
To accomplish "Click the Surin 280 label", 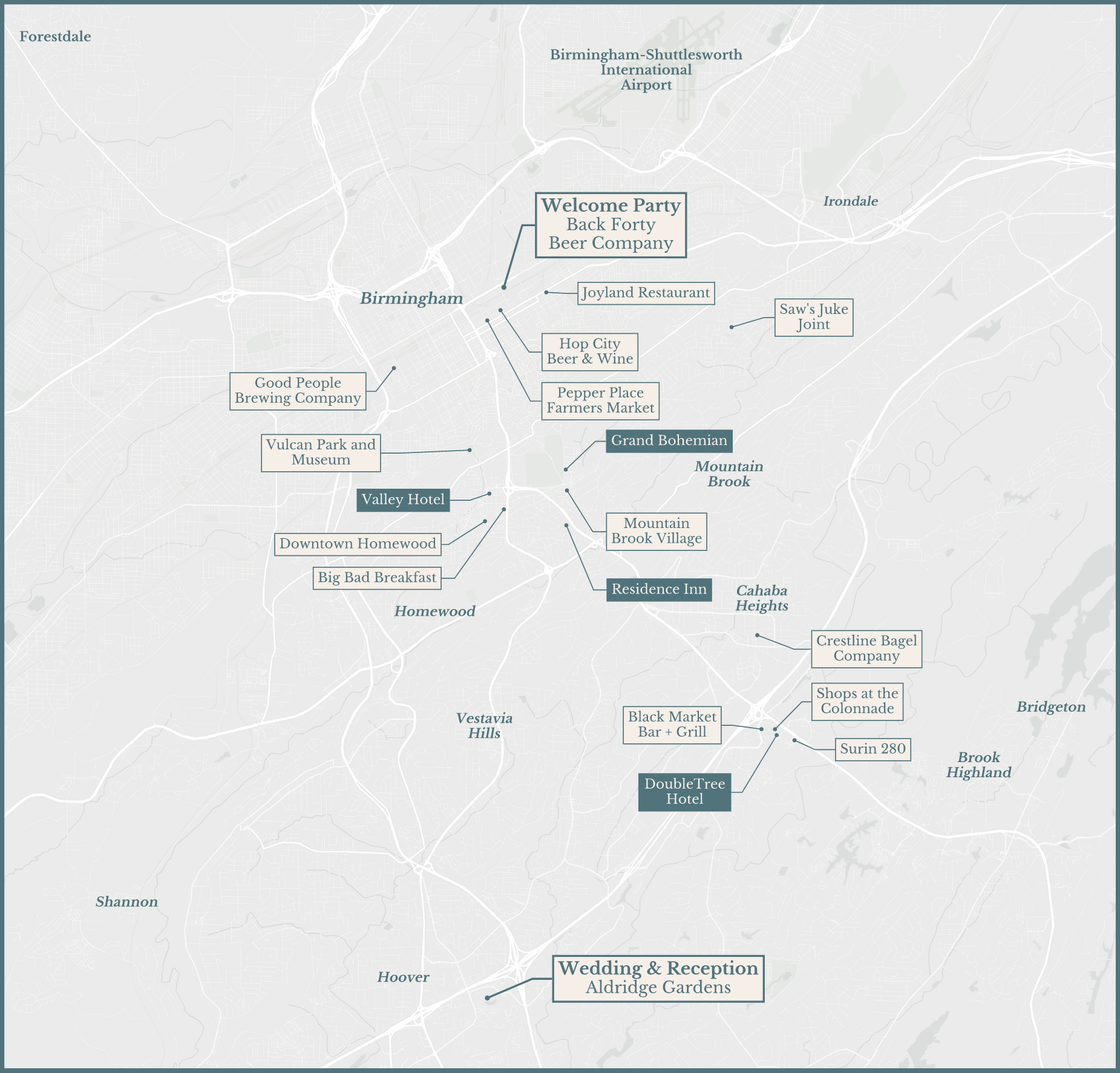I will pyautogui.click(x=873, y=749).
